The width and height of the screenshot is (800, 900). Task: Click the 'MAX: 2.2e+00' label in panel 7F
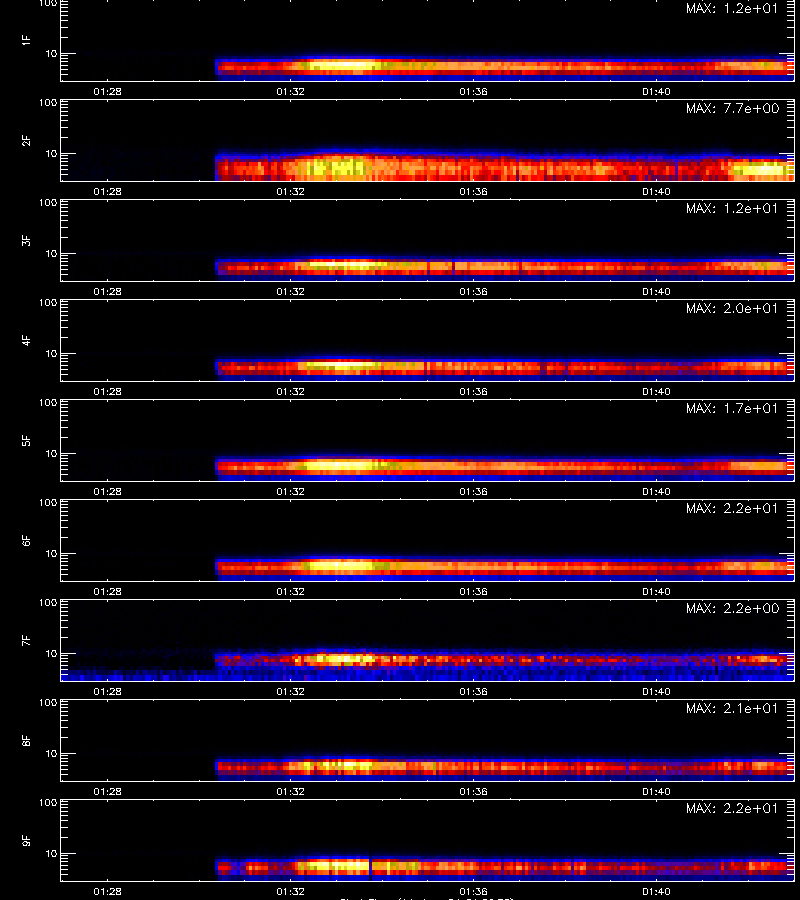pyautogui.click(x=732, y=608)
